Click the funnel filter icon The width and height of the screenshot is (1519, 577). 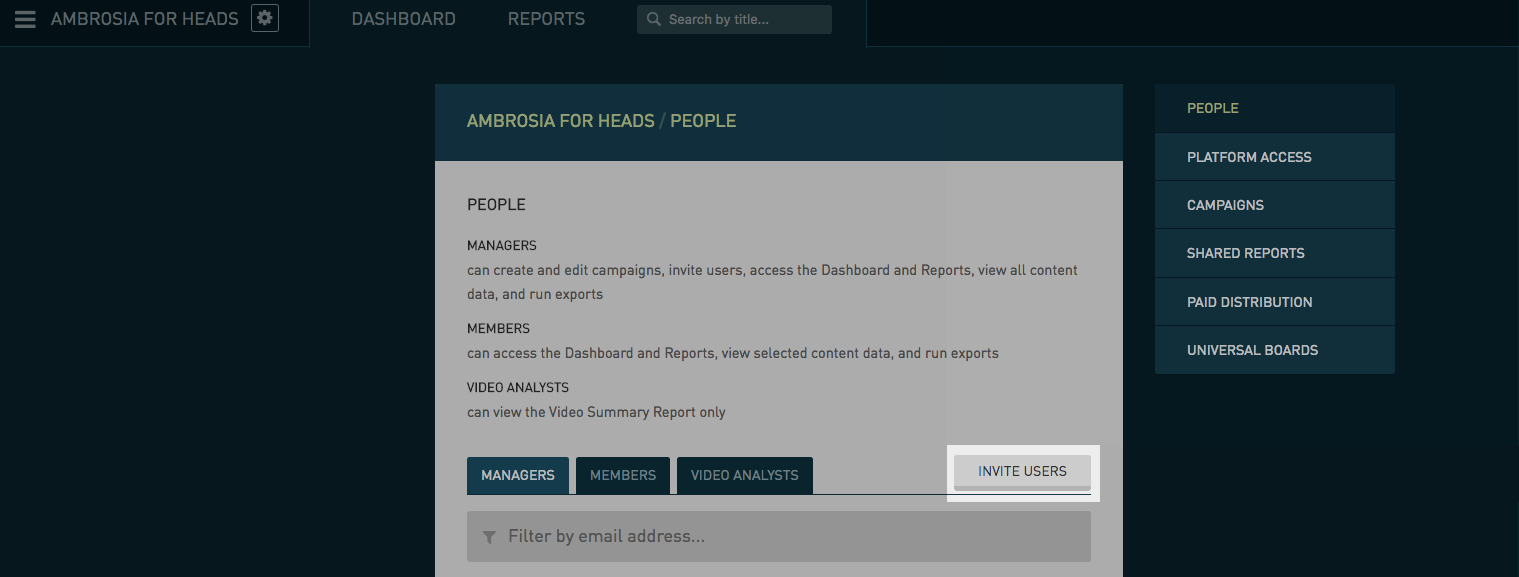pos(489,537)
